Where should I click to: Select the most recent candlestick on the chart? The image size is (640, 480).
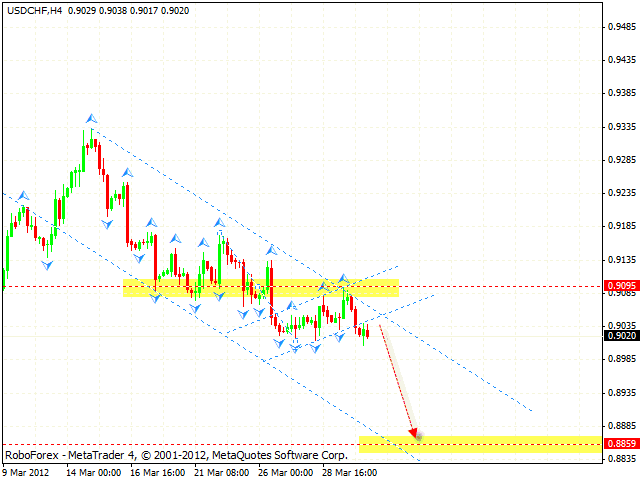(367, 333)
